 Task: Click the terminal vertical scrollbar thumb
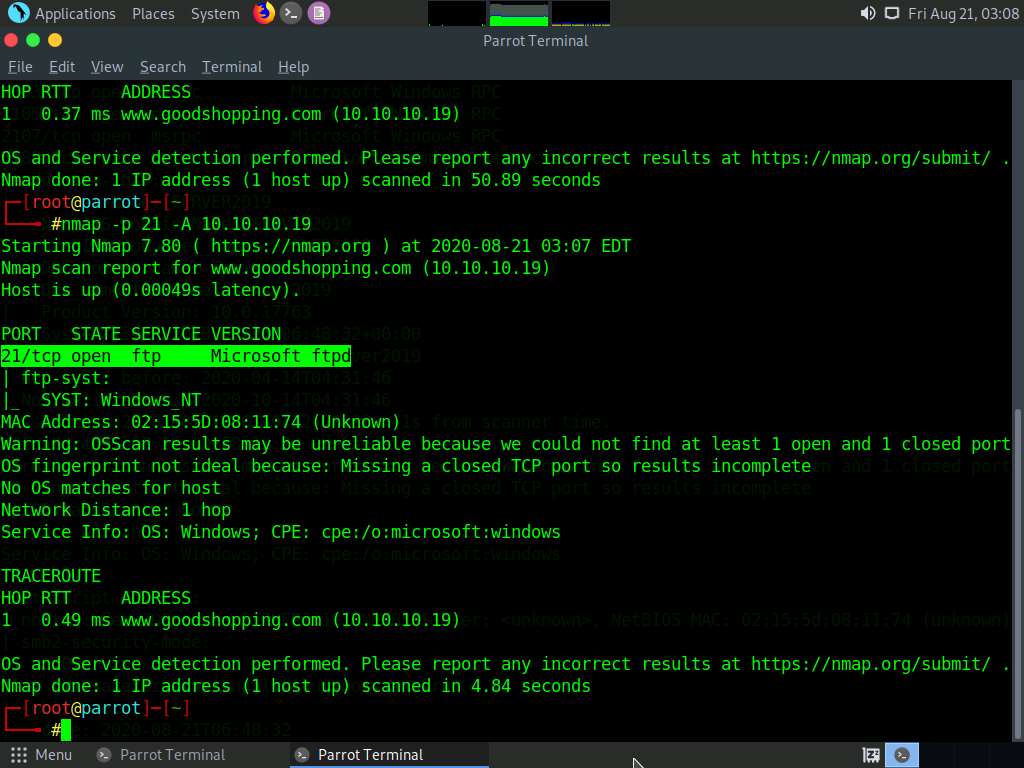pyautogui.click(x=1017, y=573)
